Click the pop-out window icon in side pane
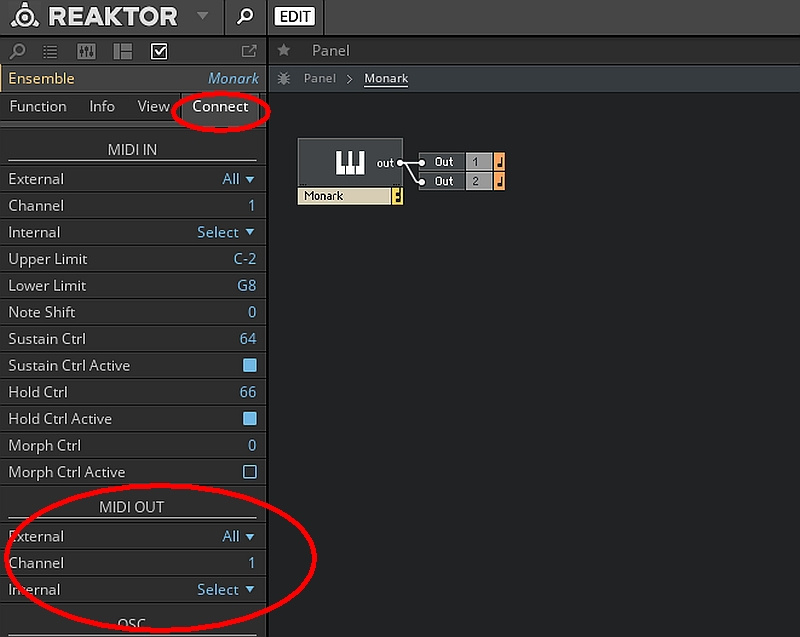Screen dimensions: 800x637 (x=249, y=50)
